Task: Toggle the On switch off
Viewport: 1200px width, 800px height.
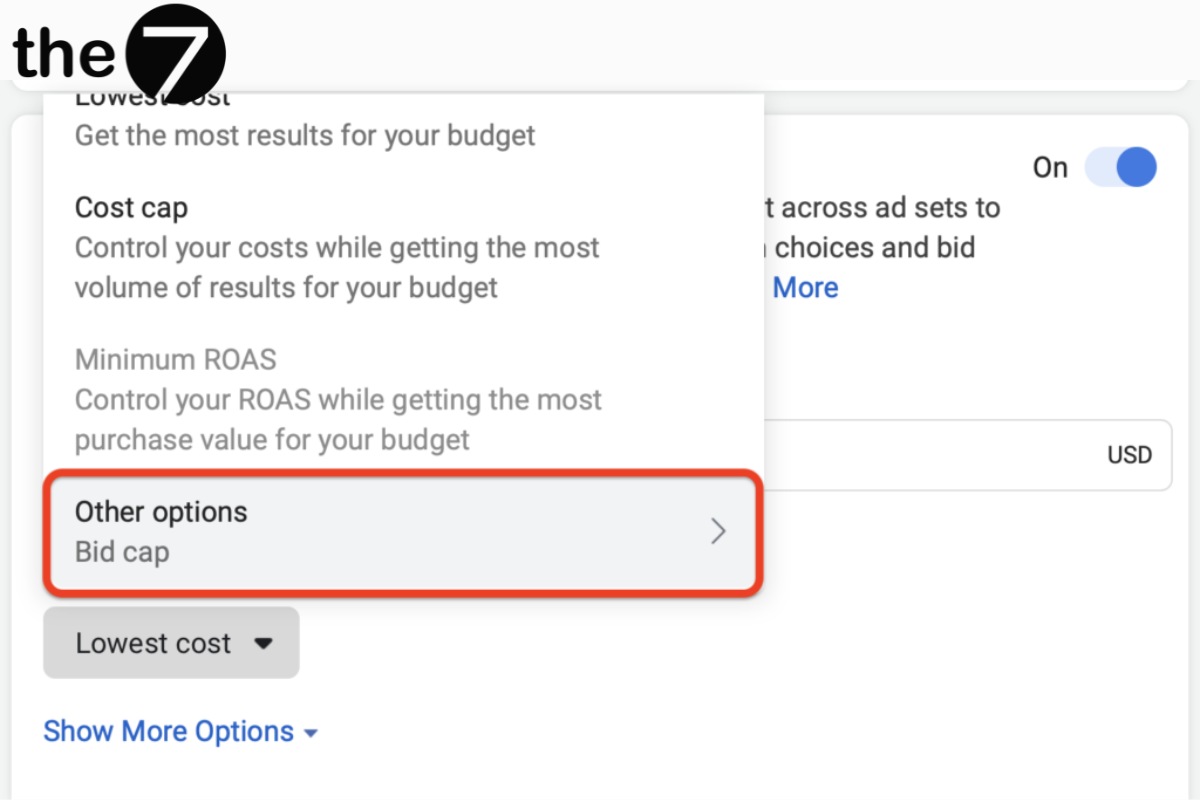Action: point(1121,167)
